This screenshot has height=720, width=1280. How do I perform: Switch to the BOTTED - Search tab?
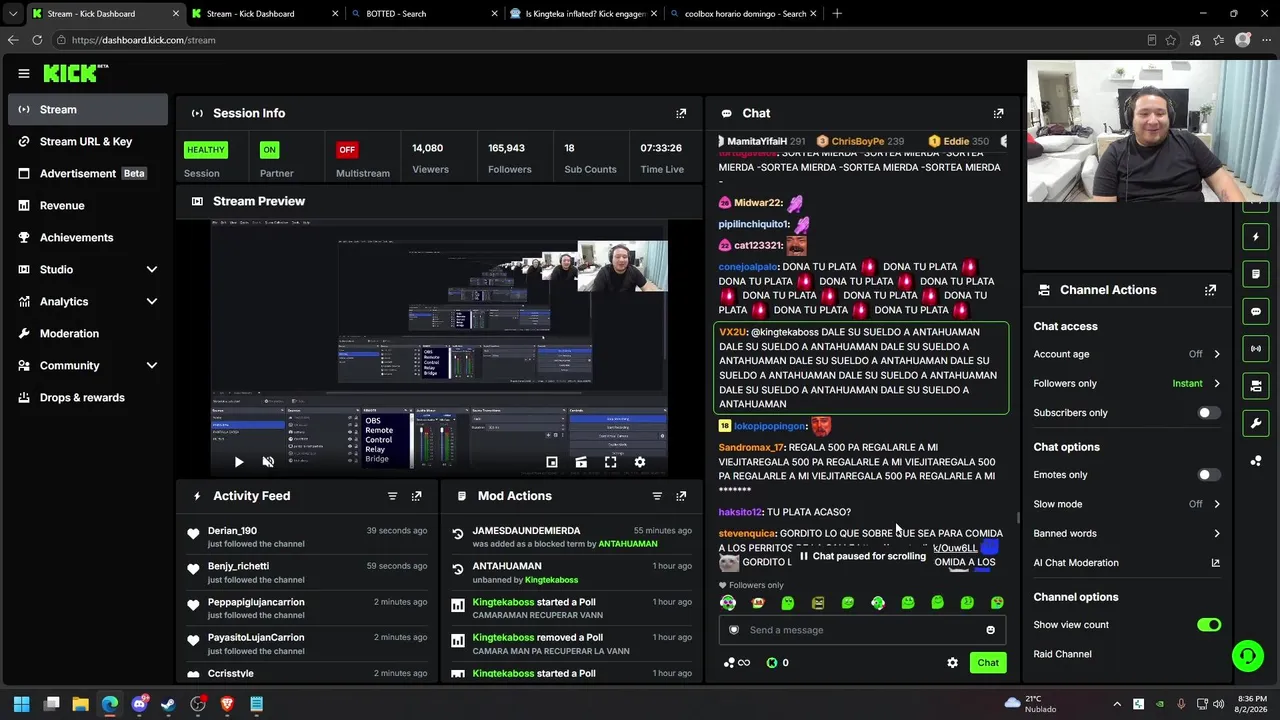point(423,14)
